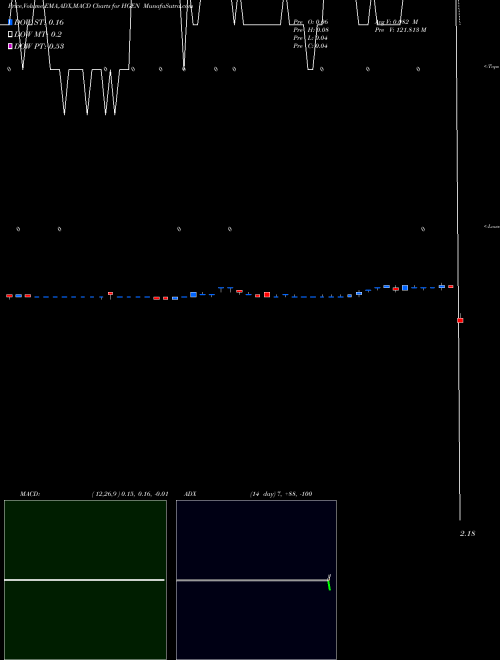Click the gray ADX horizontal line
500x660 pixels.
[252, 580]
